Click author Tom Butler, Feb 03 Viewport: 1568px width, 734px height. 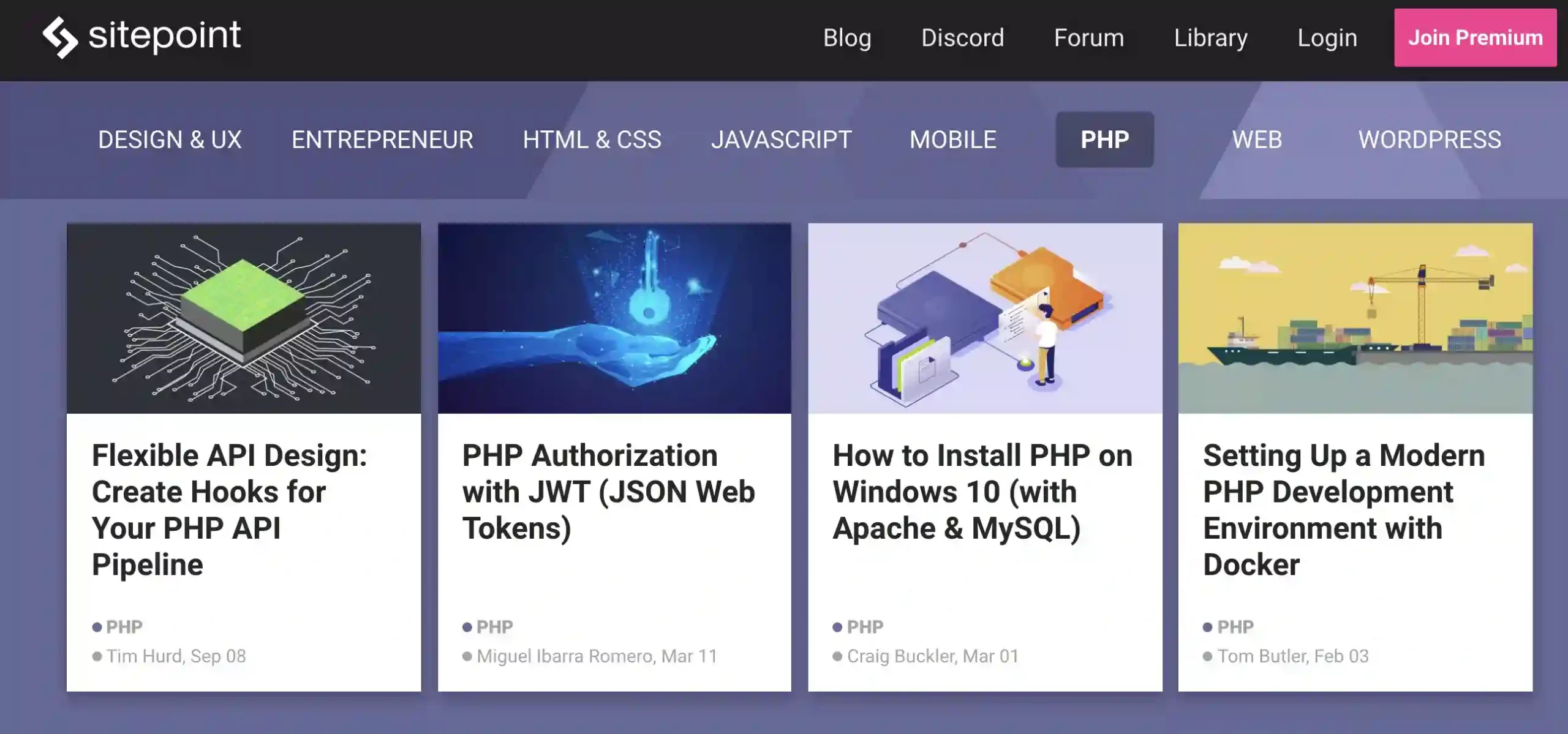point(1293,656)
